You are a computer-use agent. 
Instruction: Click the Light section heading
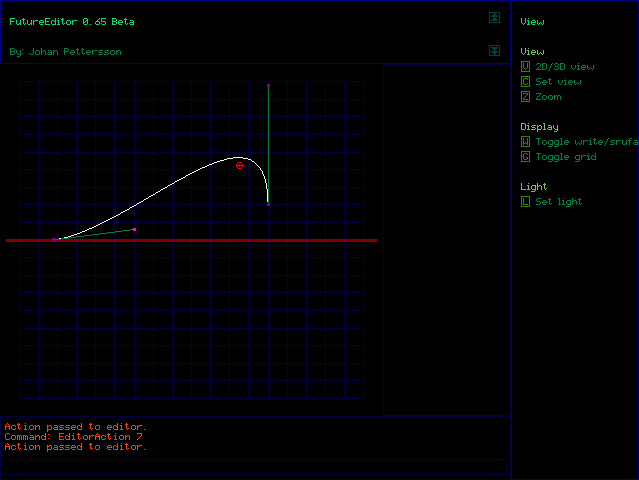click(x=533, y=187)
